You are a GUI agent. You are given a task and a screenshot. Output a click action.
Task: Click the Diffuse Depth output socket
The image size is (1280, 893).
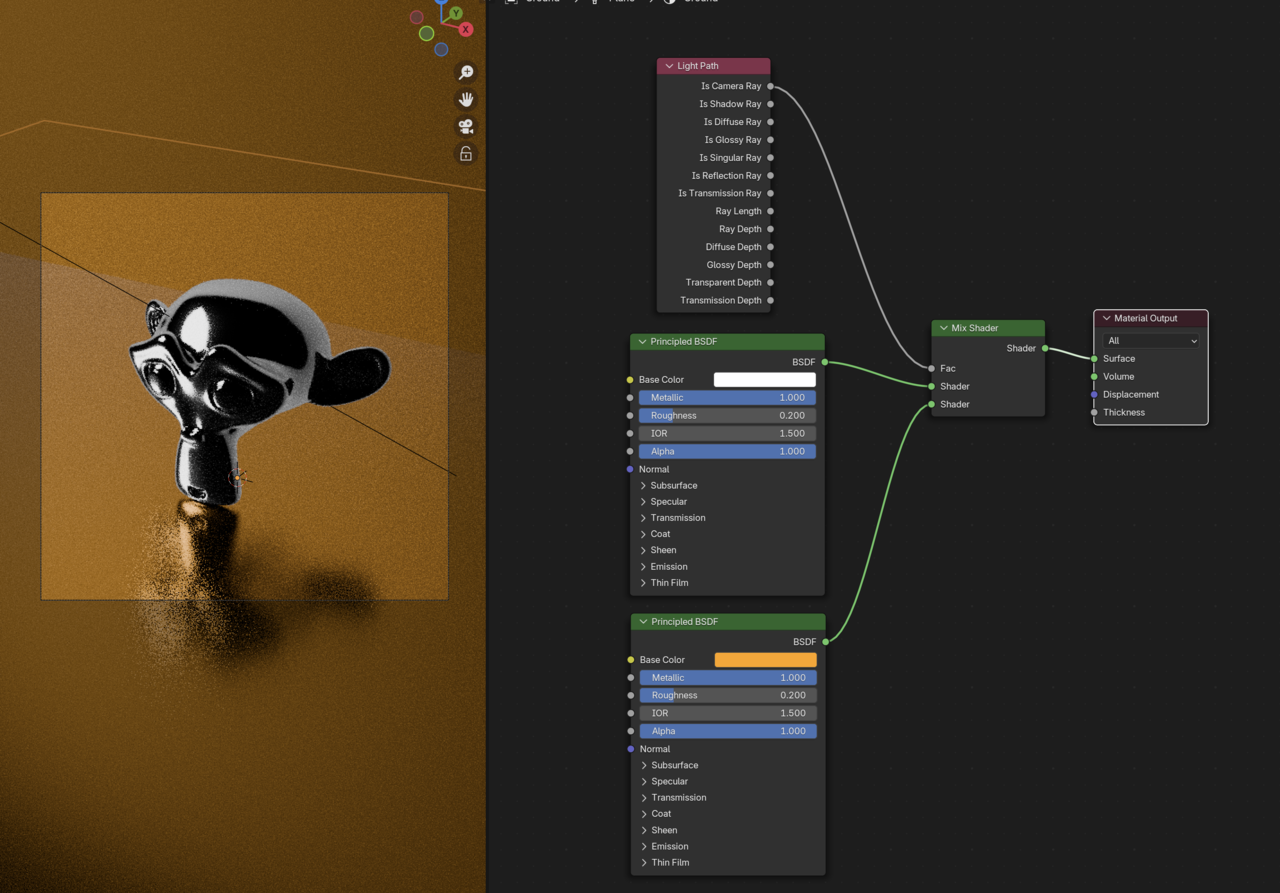tap(770, 247)
